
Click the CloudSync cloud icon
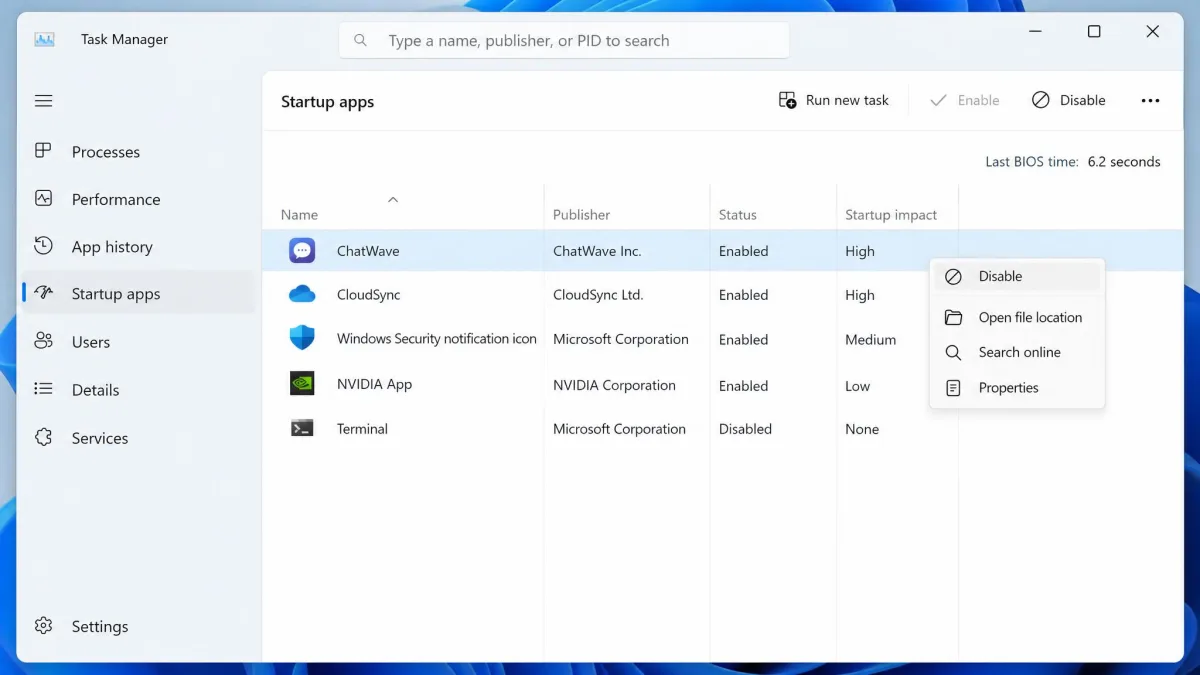point(302,294)
